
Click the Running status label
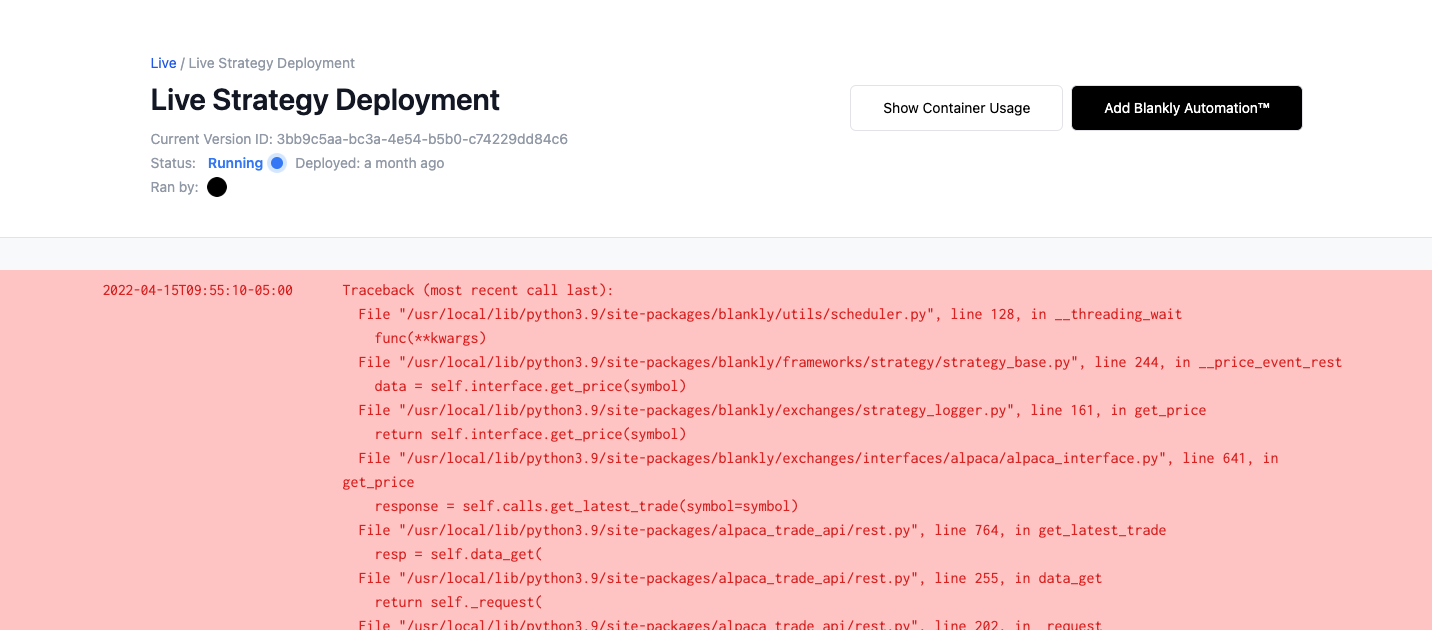click(x=235, y=162)
